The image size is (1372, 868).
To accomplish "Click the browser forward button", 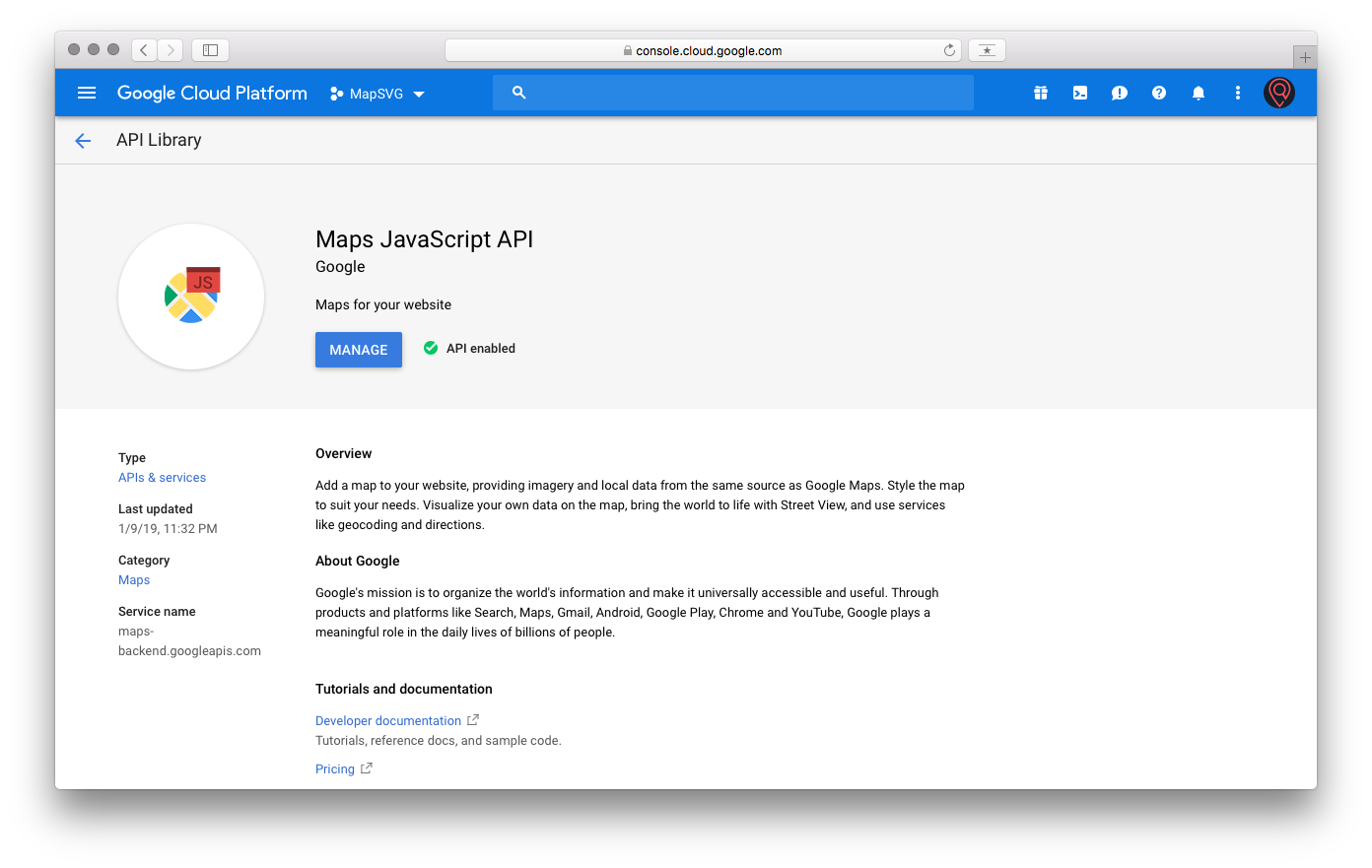I will (x=171, y=49).
